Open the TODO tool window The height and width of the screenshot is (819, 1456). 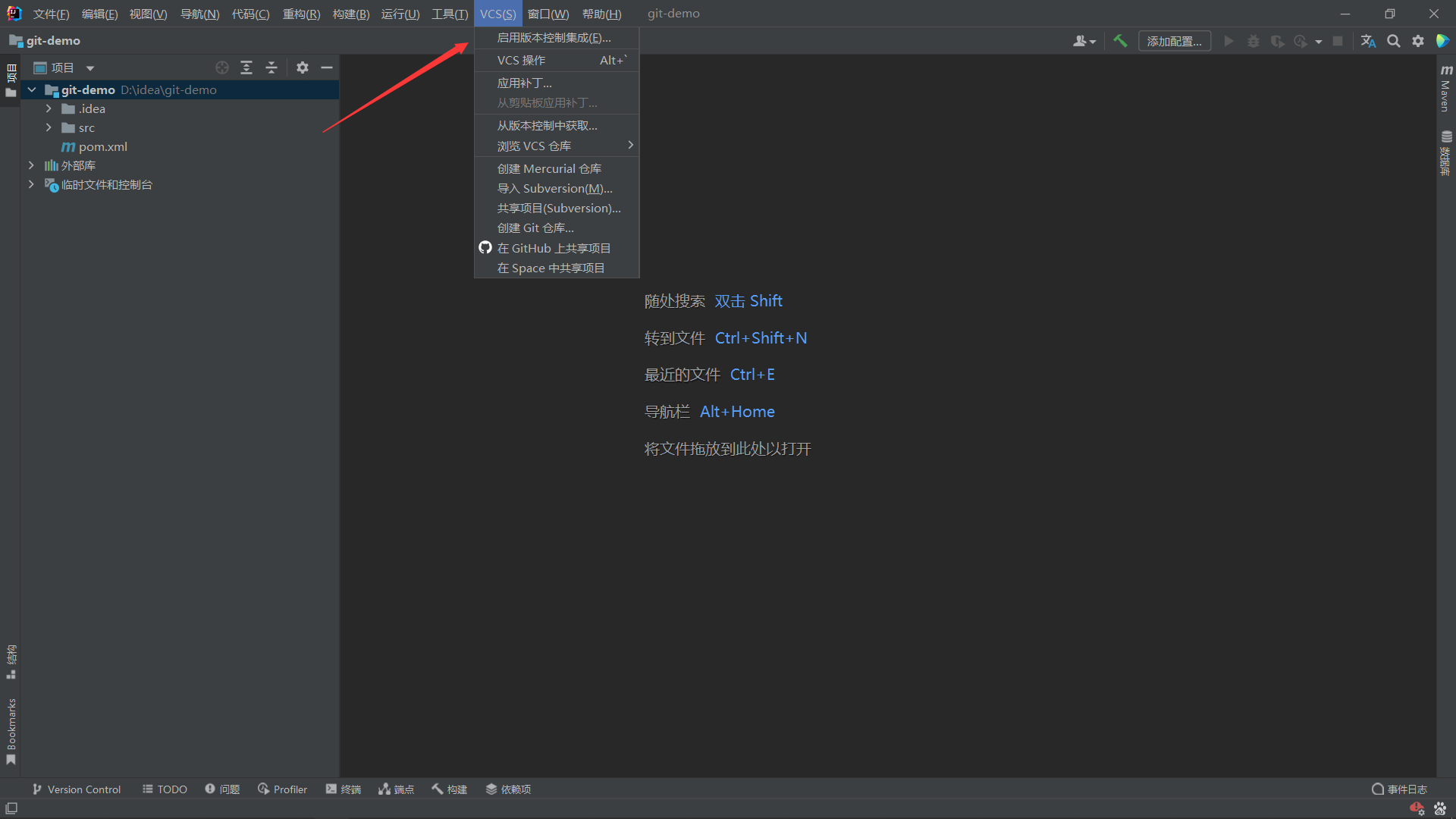pos(165,789)
